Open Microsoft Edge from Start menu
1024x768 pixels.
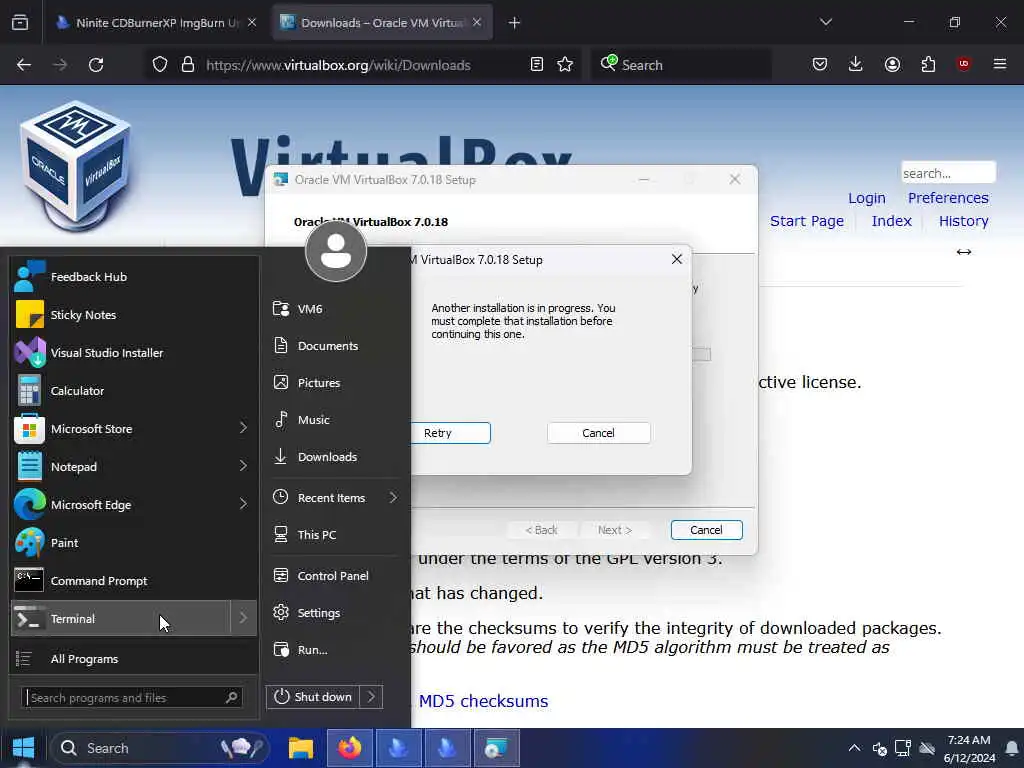pyautogui.click(x=121, y=505)
